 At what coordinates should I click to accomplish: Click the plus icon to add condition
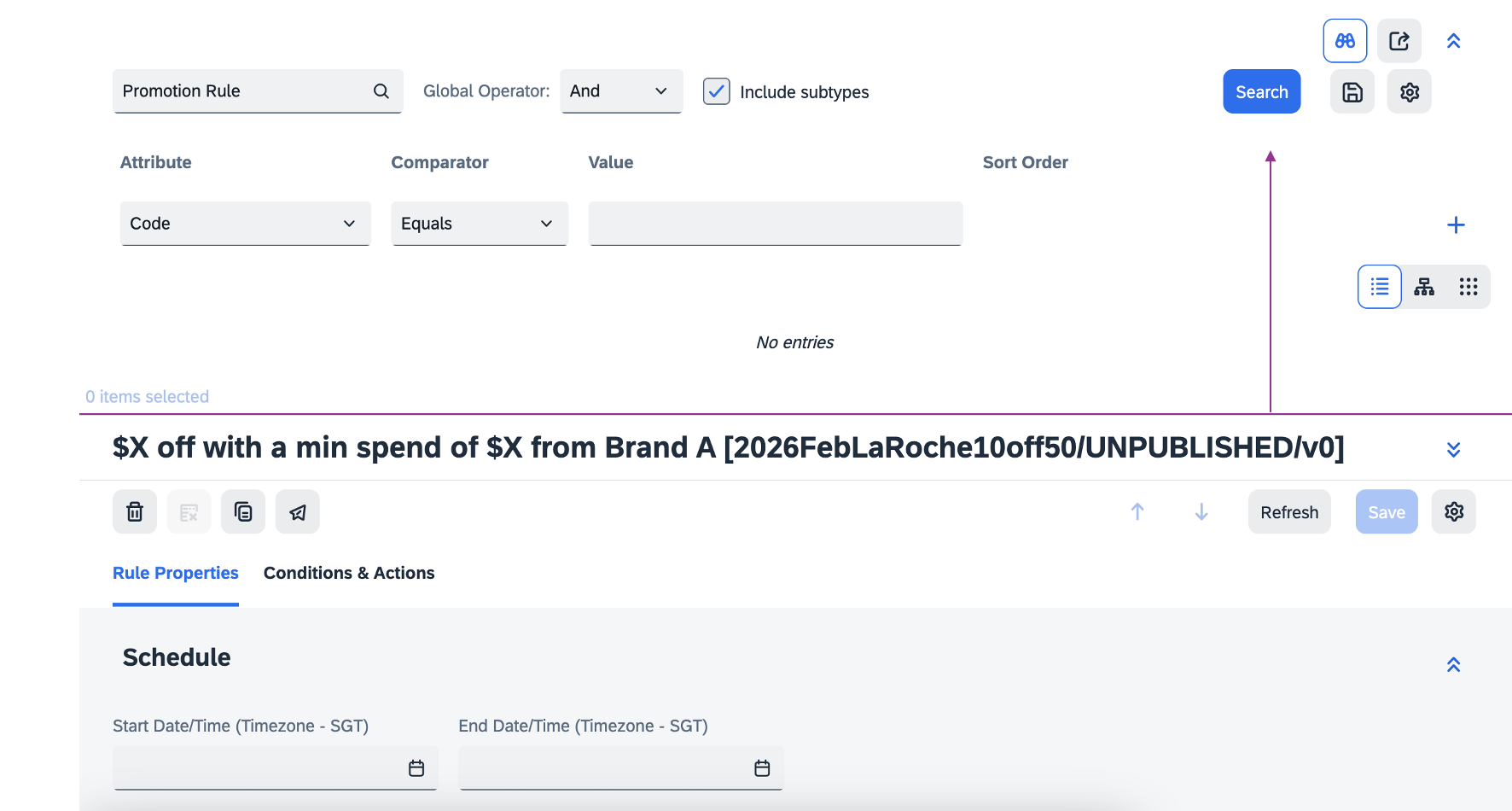1456,225
